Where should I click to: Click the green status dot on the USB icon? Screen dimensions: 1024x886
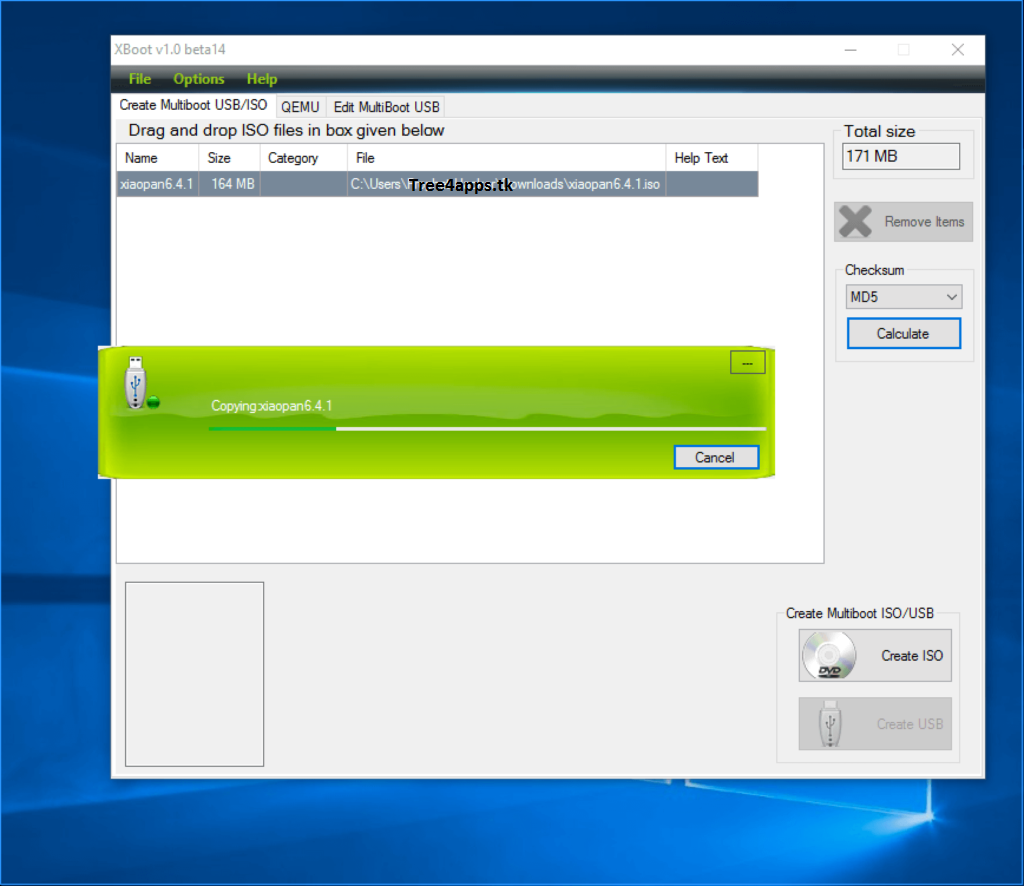[x=152, y=400]
